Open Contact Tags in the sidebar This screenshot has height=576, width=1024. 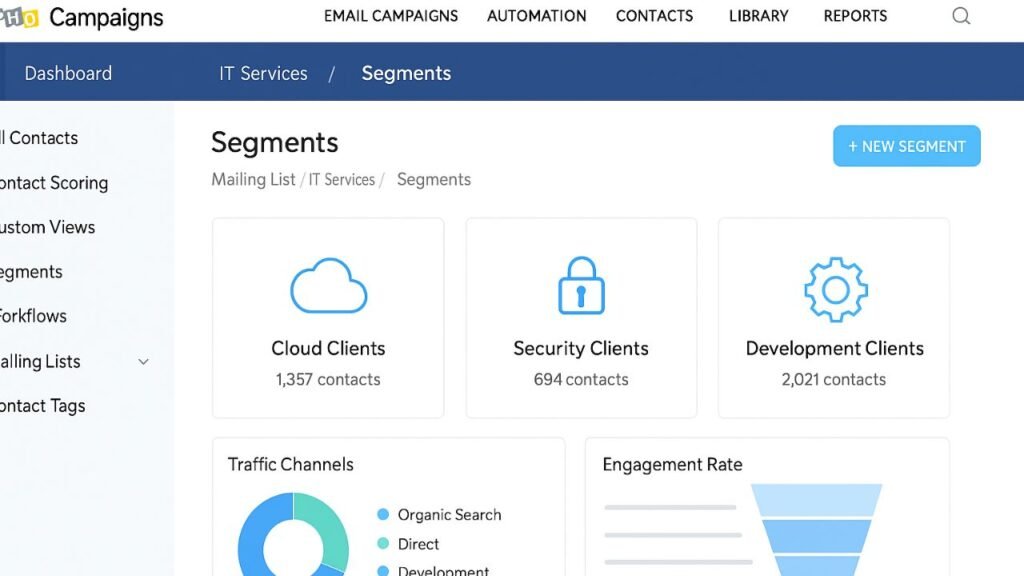(42, 406)
